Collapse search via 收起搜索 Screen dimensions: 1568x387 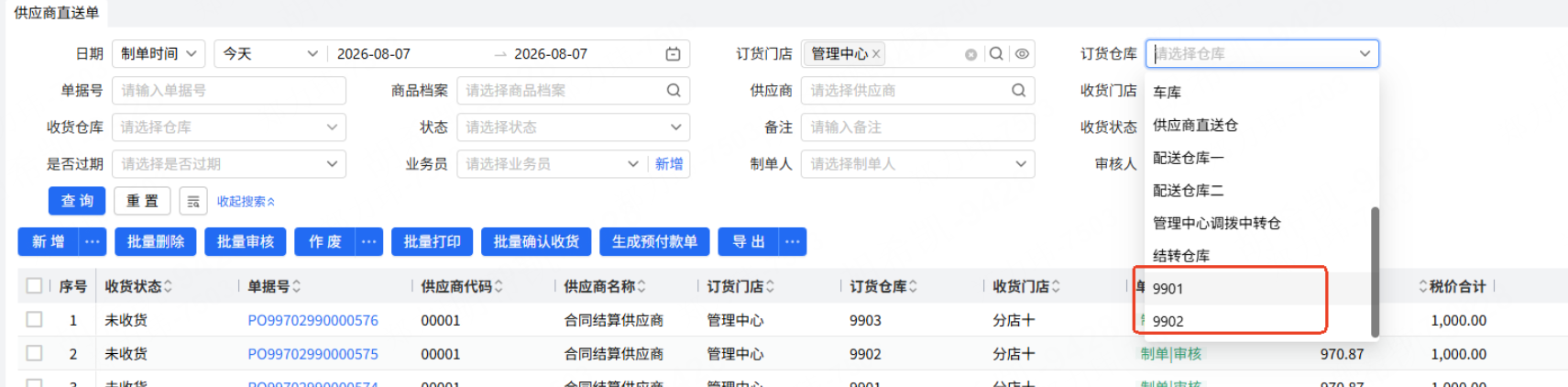point(246,201)
